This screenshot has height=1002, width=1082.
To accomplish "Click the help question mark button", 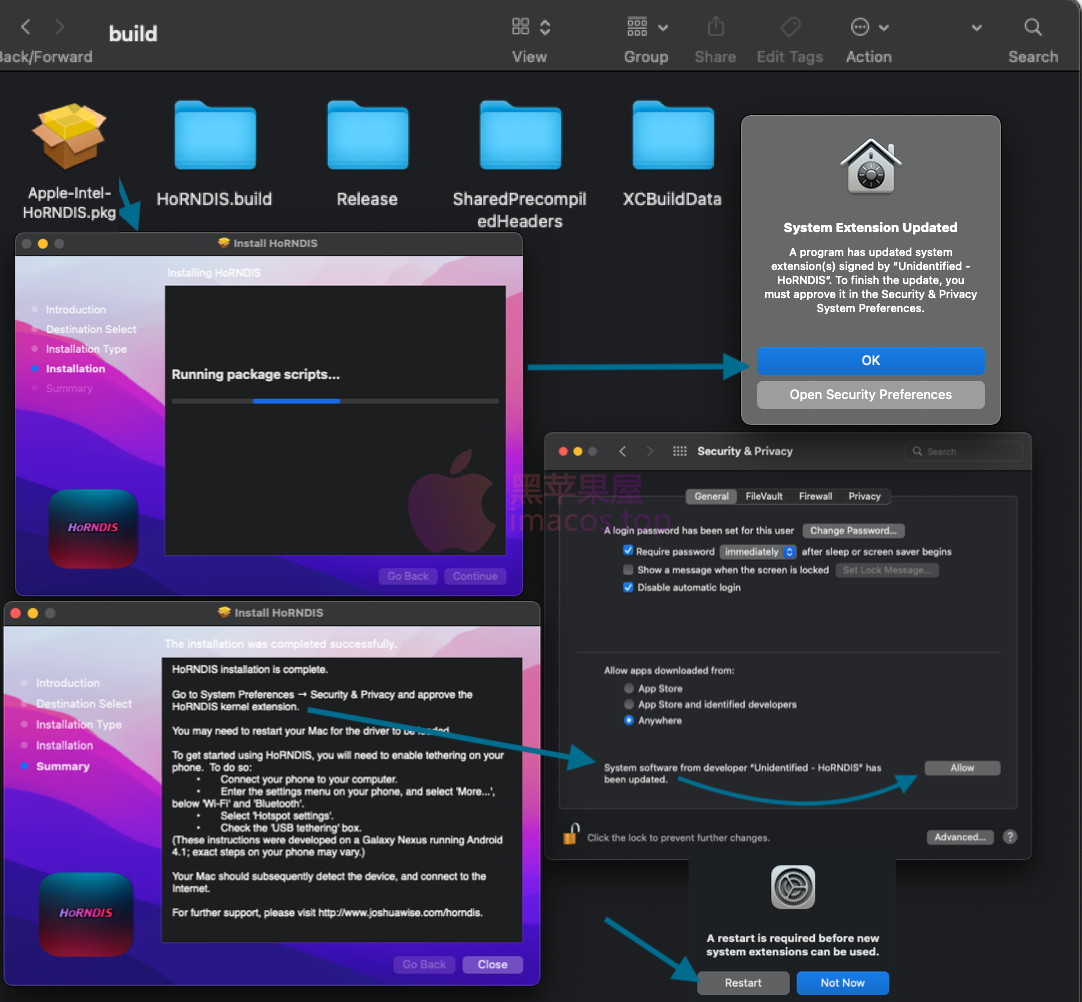I will pyautogui.click(x=1010, y=837).
